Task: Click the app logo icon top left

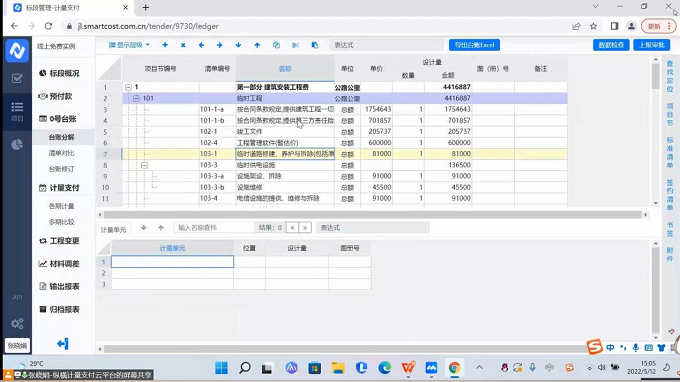Action: 17,50
